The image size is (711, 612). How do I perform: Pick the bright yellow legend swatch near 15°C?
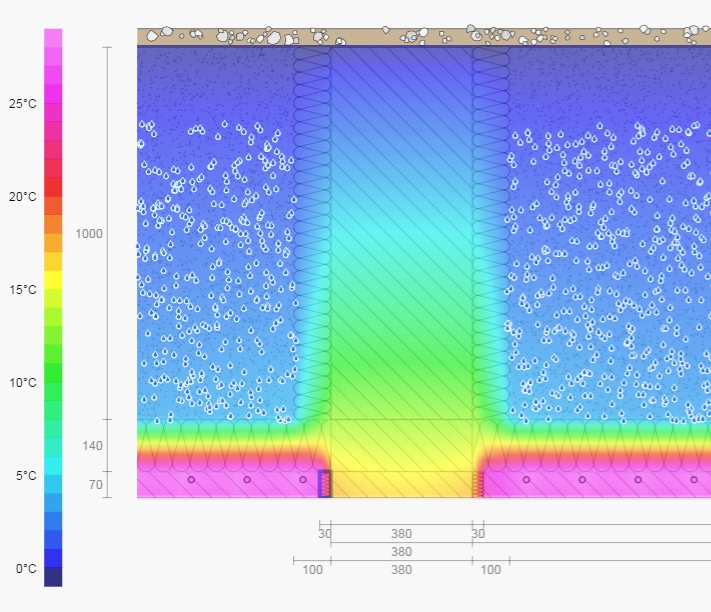53,280
